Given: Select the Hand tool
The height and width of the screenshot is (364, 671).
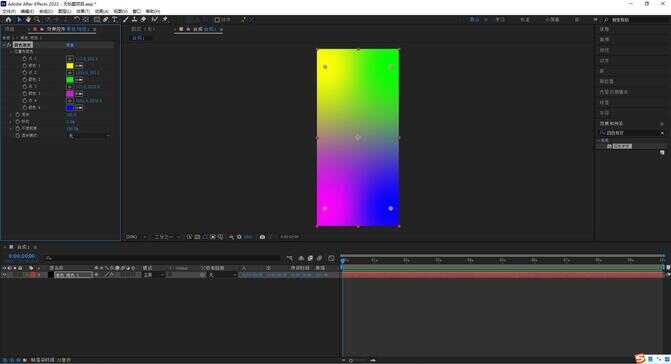Looking at the screenshot, I should coord(28,20).
